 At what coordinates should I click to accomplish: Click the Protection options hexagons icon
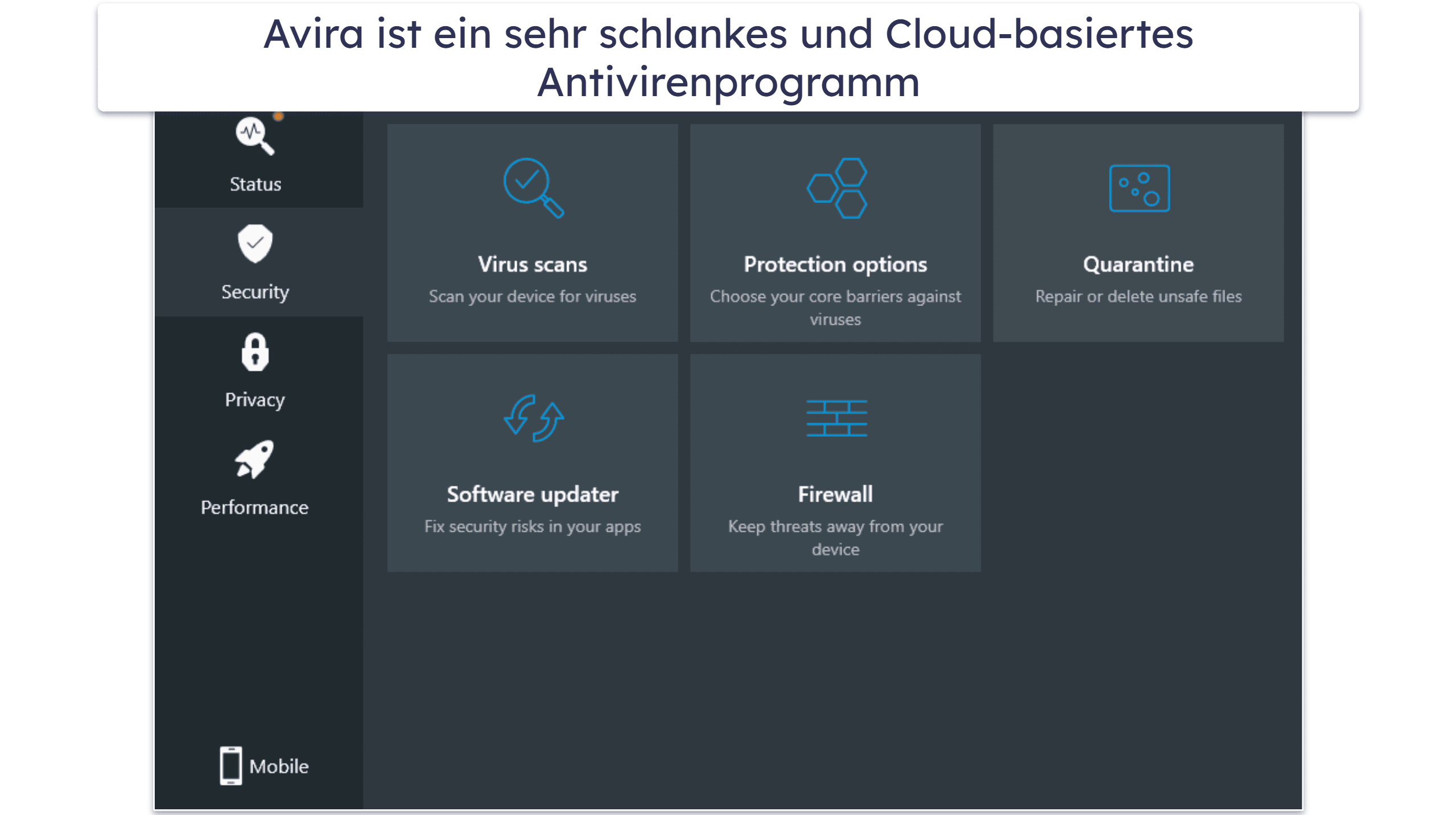click(836, 188)
